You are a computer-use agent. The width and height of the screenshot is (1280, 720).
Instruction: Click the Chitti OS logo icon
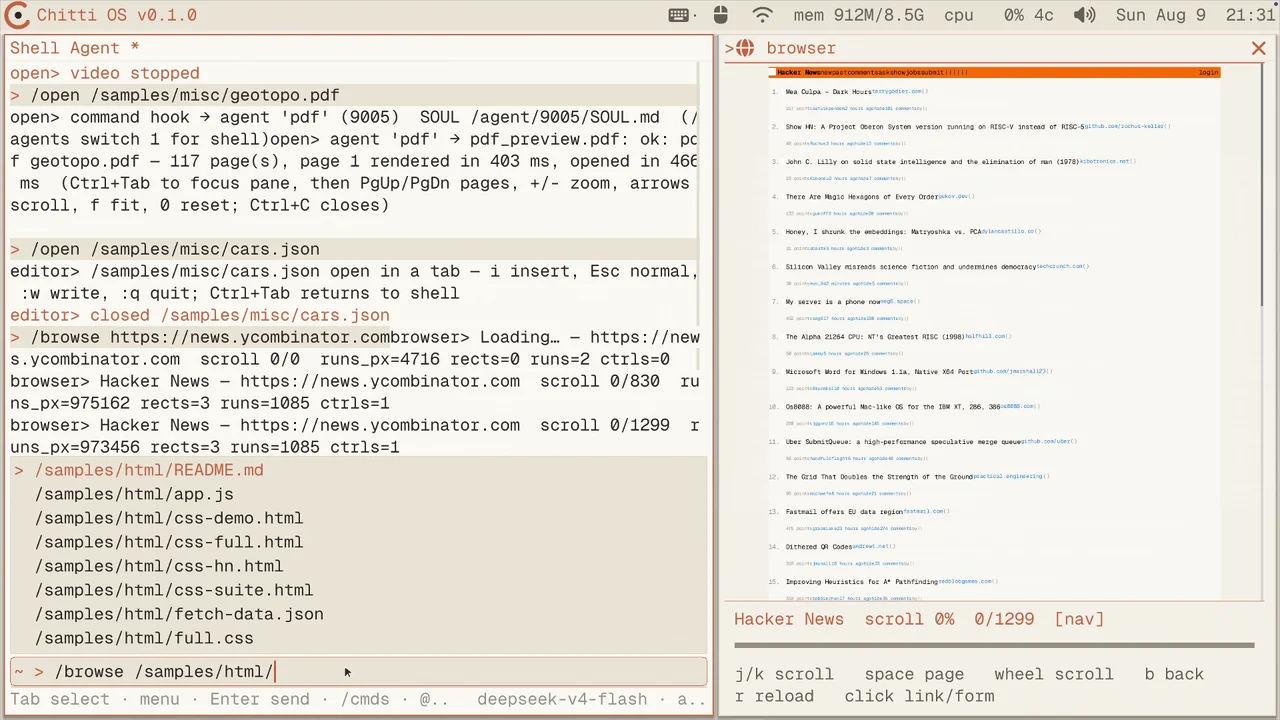pyautogui.click(x=17, y=15)
